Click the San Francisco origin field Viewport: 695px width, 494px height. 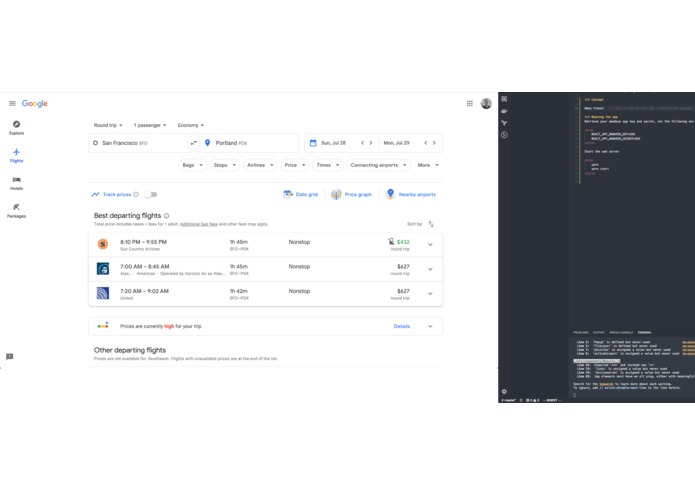point(138,143)
